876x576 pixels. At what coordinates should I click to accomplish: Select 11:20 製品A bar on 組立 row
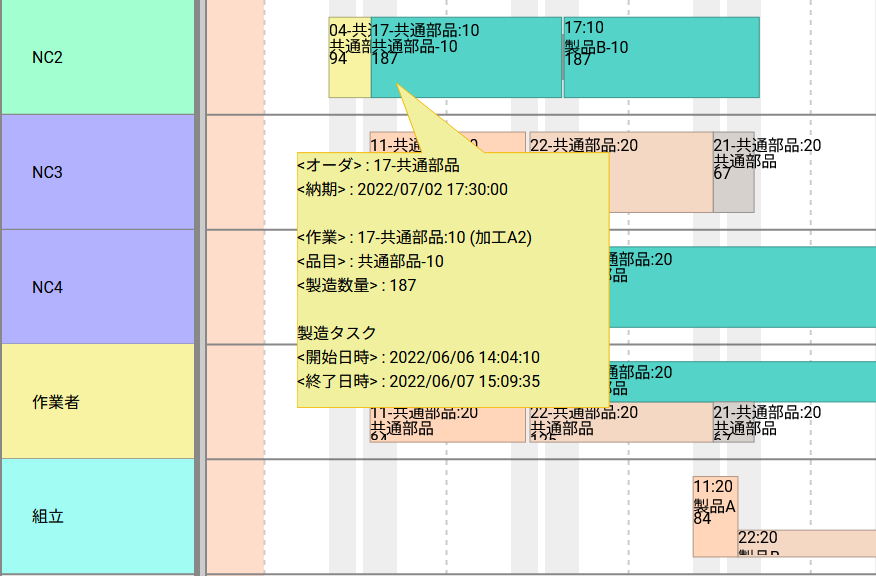point(714,510)
